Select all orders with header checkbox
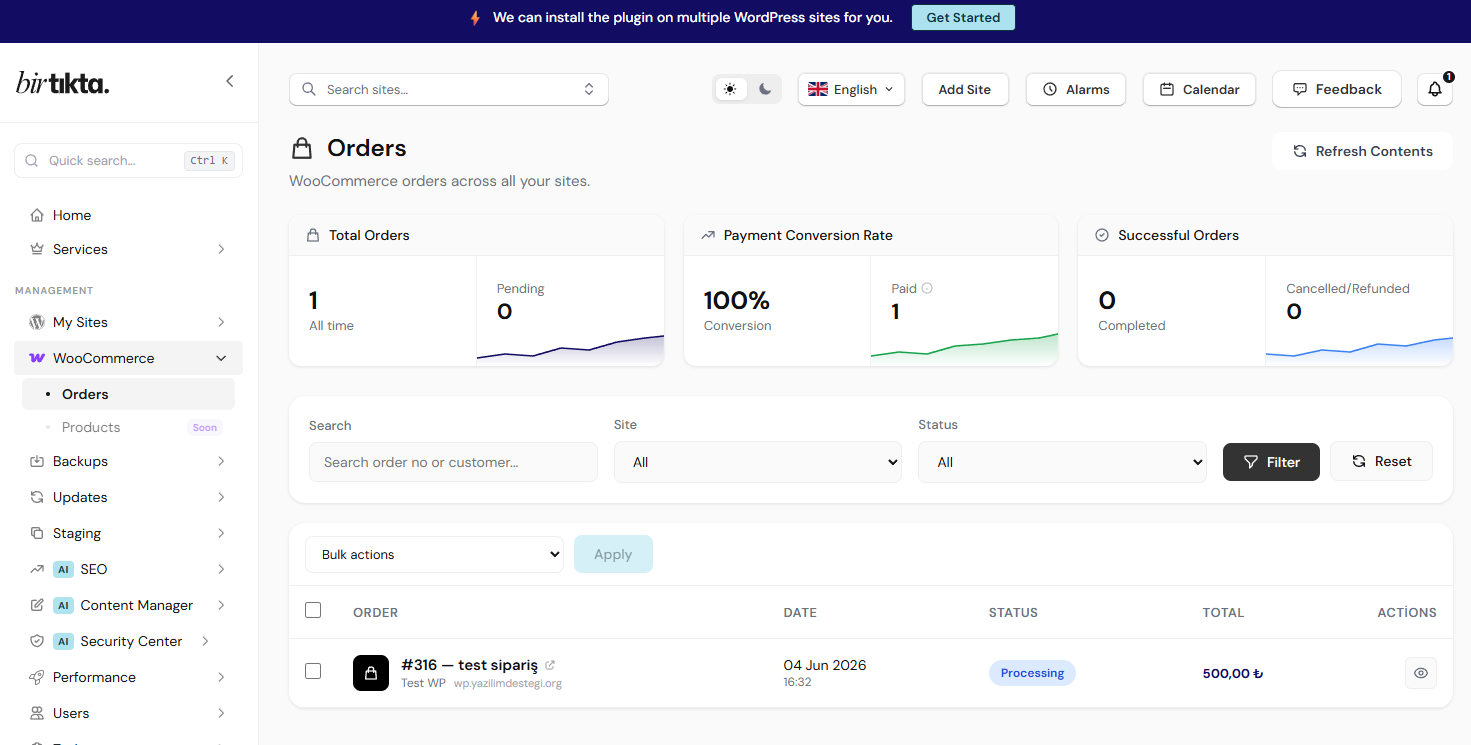This screenshot has width=1471, height=745. [x=313, y=610]
